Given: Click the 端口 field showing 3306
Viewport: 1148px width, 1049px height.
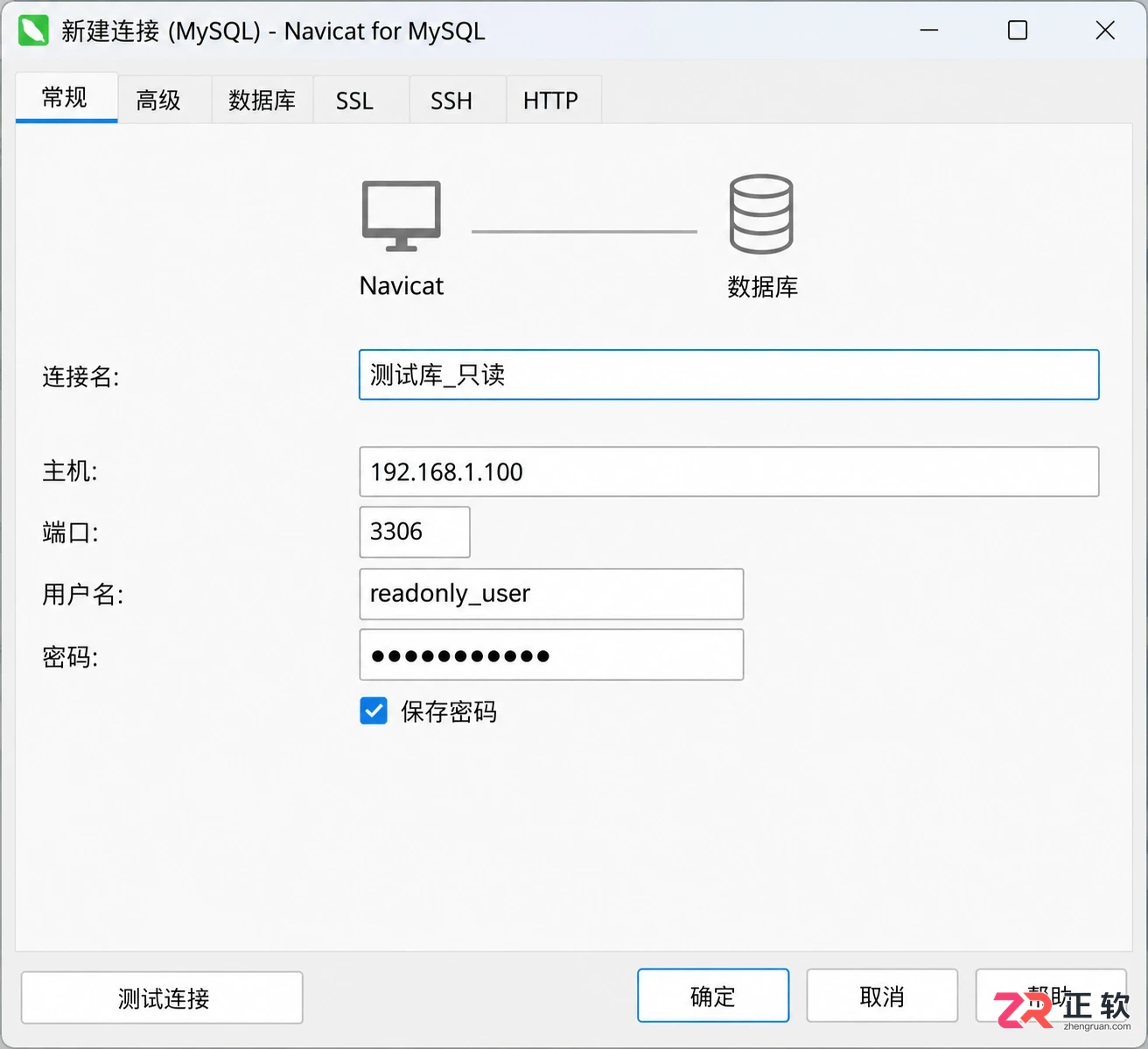Looking at the screenshot, I should click(x=415, y=532).
